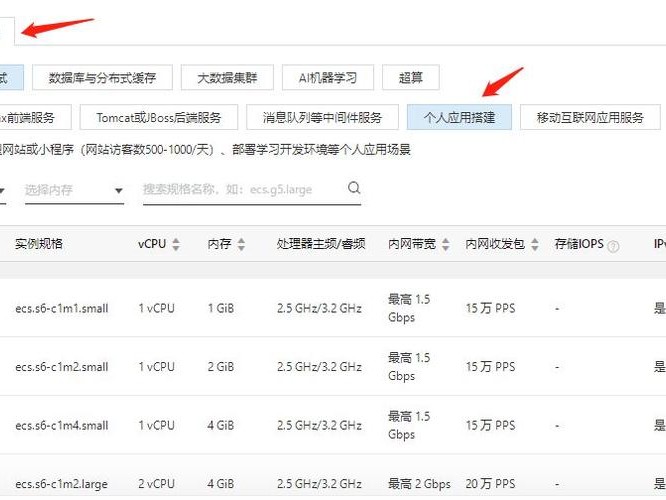
Task: Sort by vCPU column arrows
Action: click(x=176, y=244)
